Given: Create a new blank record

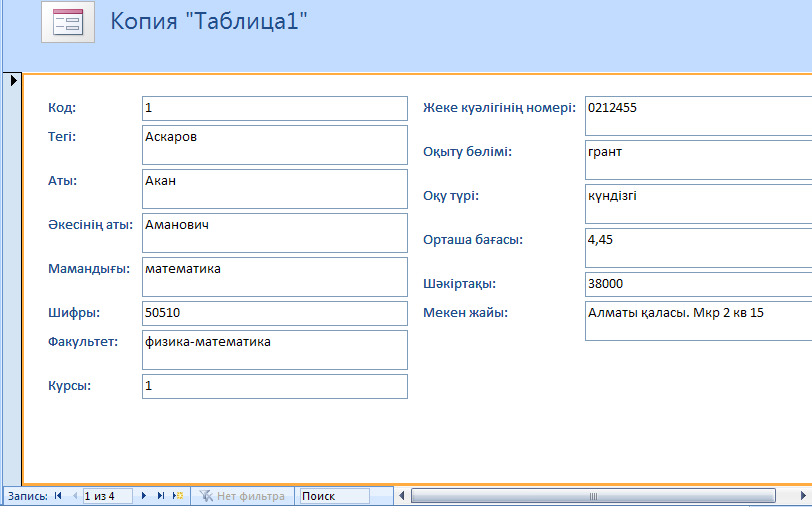Looking at the screenshot, I should [178, 496].
